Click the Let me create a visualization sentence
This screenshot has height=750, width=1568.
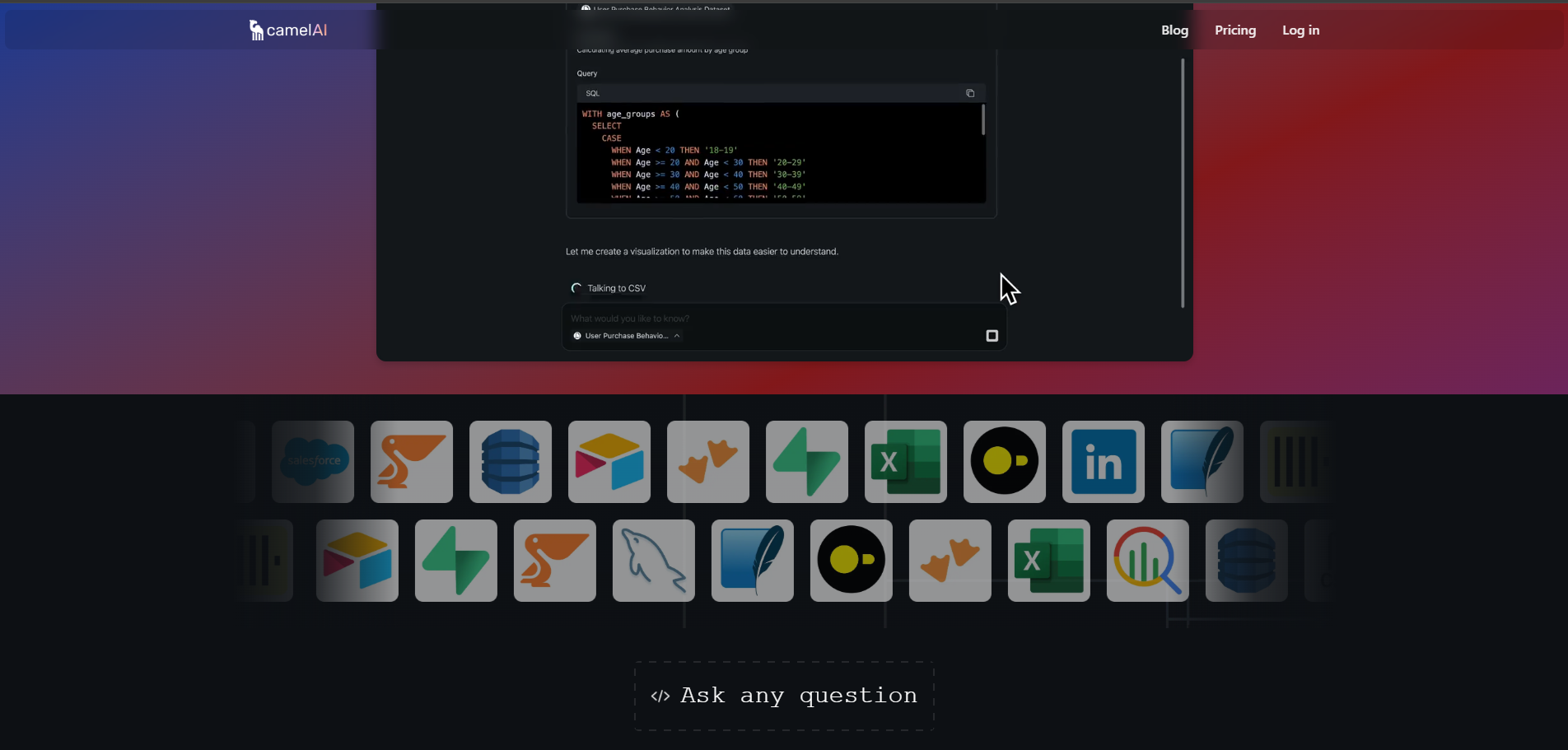tap(702, 252)
